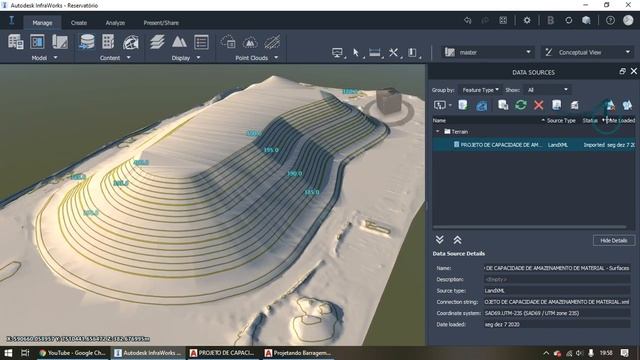
Task: Click the InfraWorks home logo icon
Action: [11, 20]
